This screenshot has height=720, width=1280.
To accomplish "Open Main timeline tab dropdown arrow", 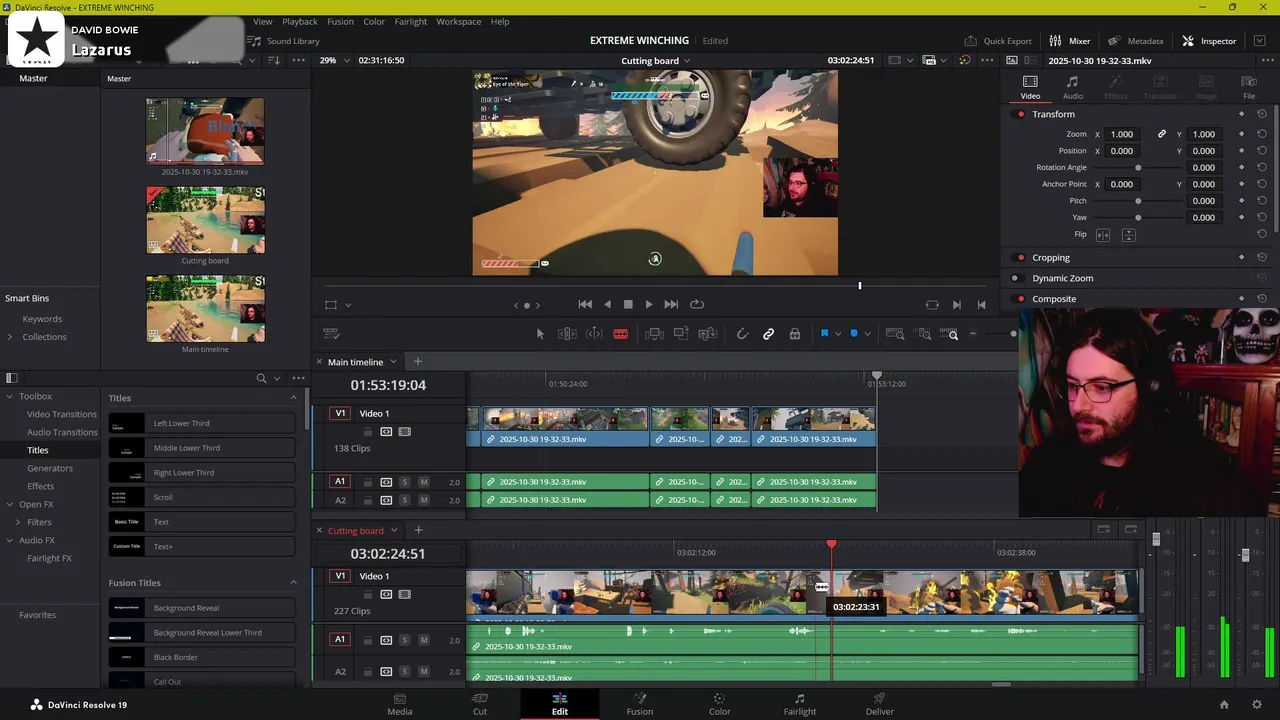I will pyautogui.click(x=393, y=362).
